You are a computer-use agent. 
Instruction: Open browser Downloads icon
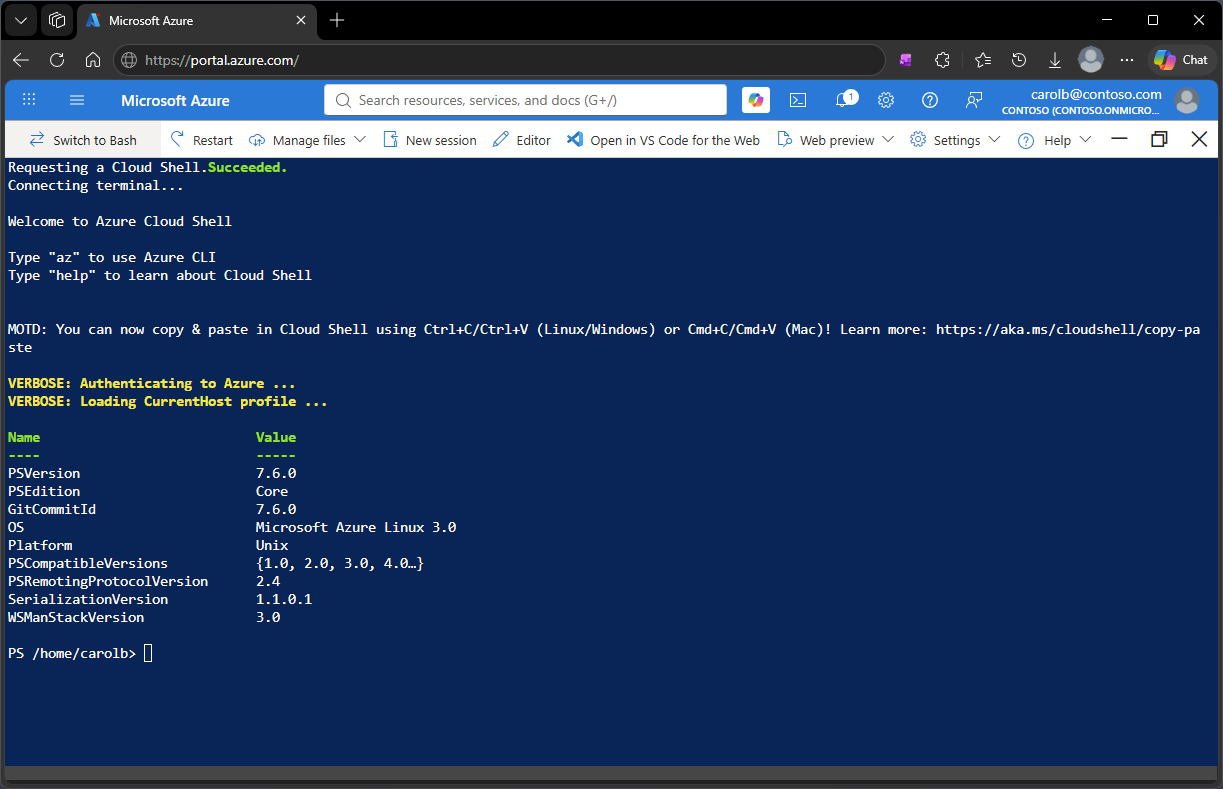point(1055,60)
